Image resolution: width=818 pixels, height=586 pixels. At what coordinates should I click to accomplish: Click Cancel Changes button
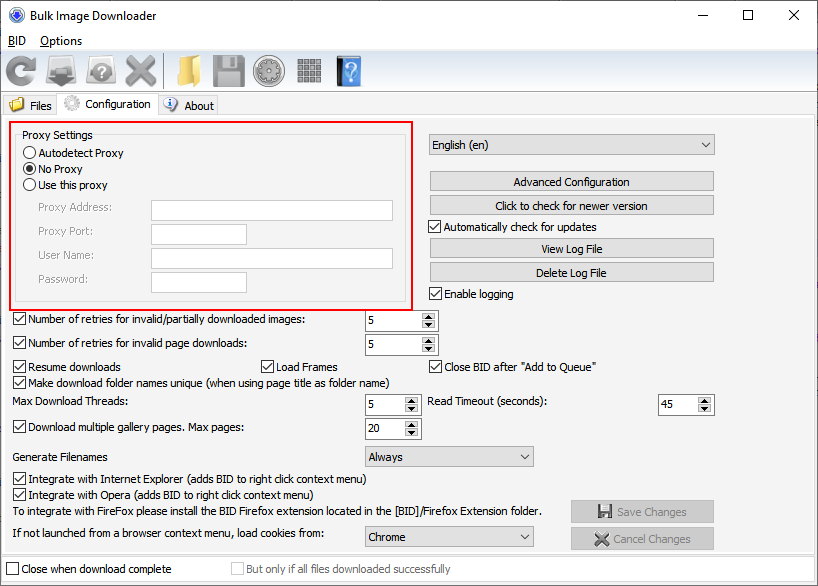642,539
